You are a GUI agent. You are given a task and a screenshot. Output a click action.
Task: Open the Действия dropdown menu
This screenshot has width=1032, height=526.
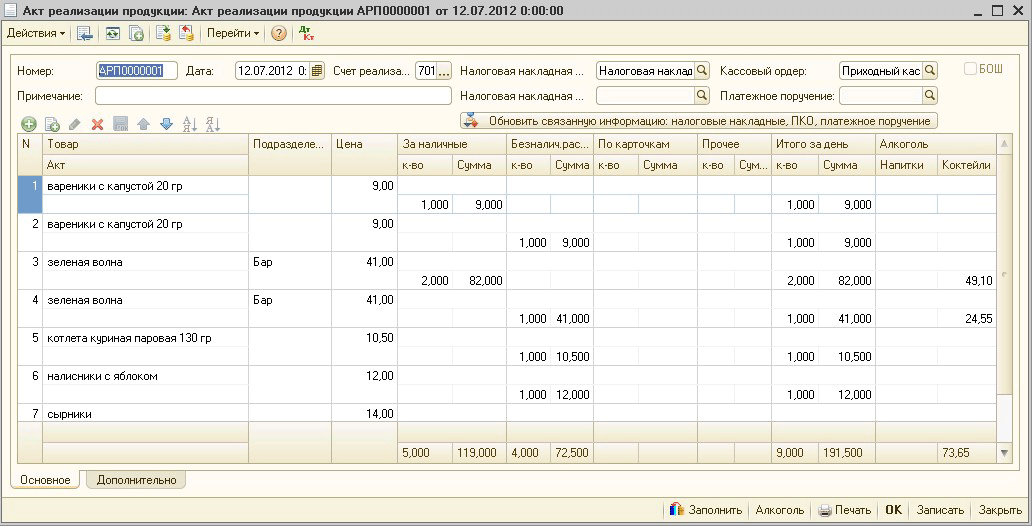(x=35, y=33)
